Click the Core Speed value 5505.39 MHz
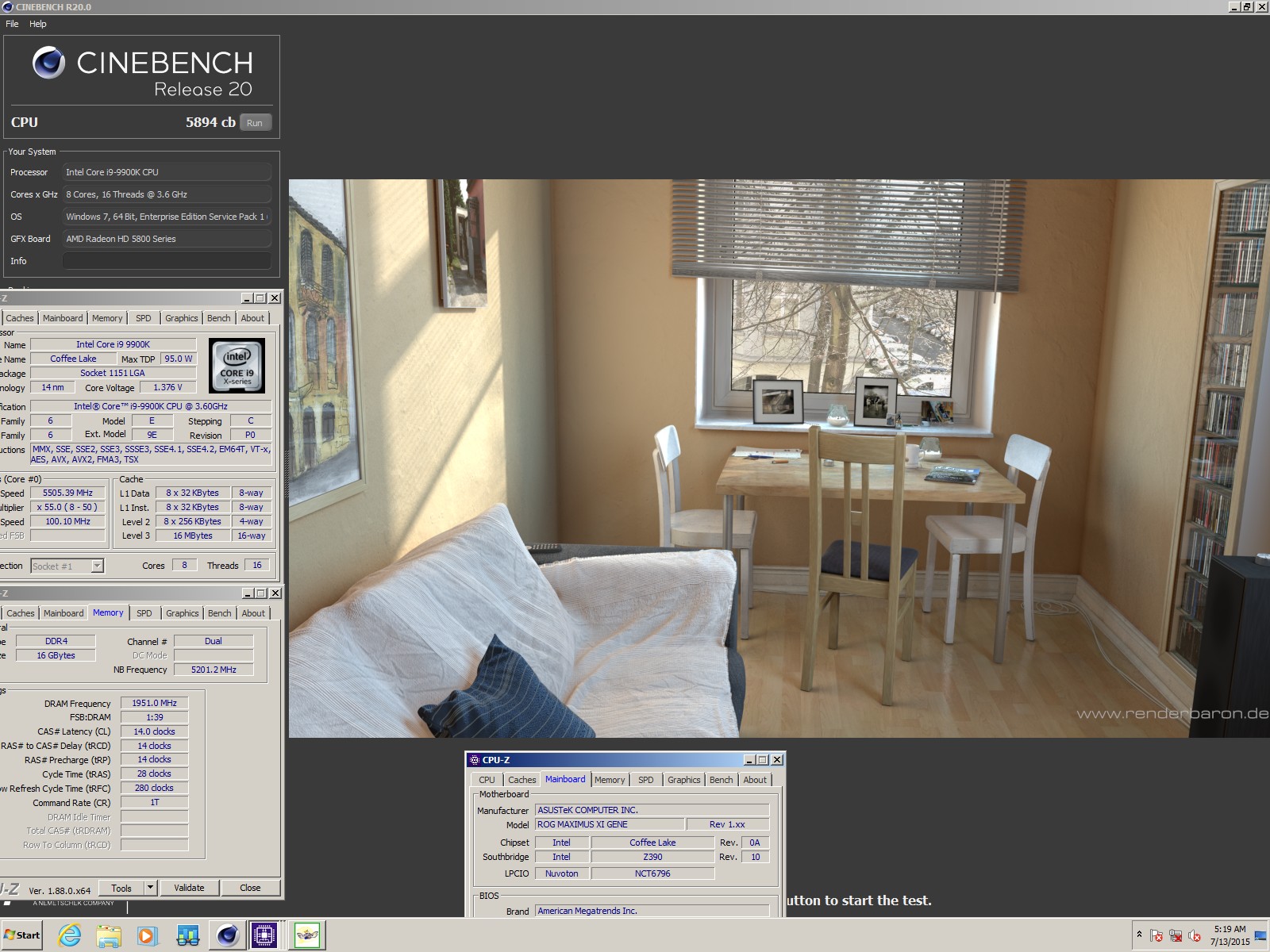Viewport: 1270px width, 952px height. click(68, 493)
